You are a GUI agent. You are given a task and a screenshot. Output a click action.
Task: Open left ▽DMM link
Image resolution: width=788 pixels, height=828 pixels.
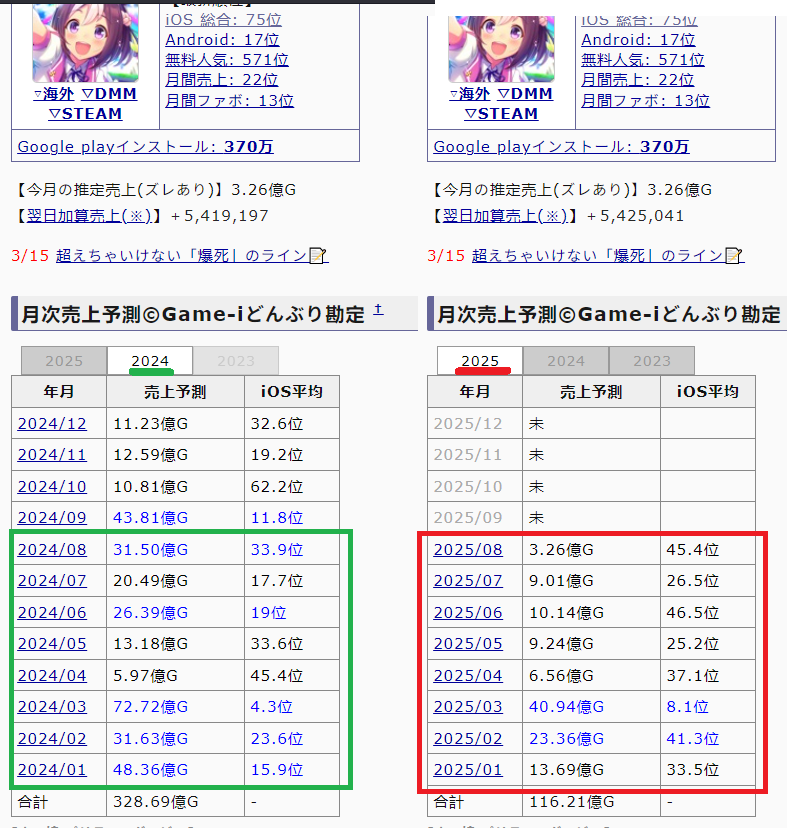tap(109, 94)
